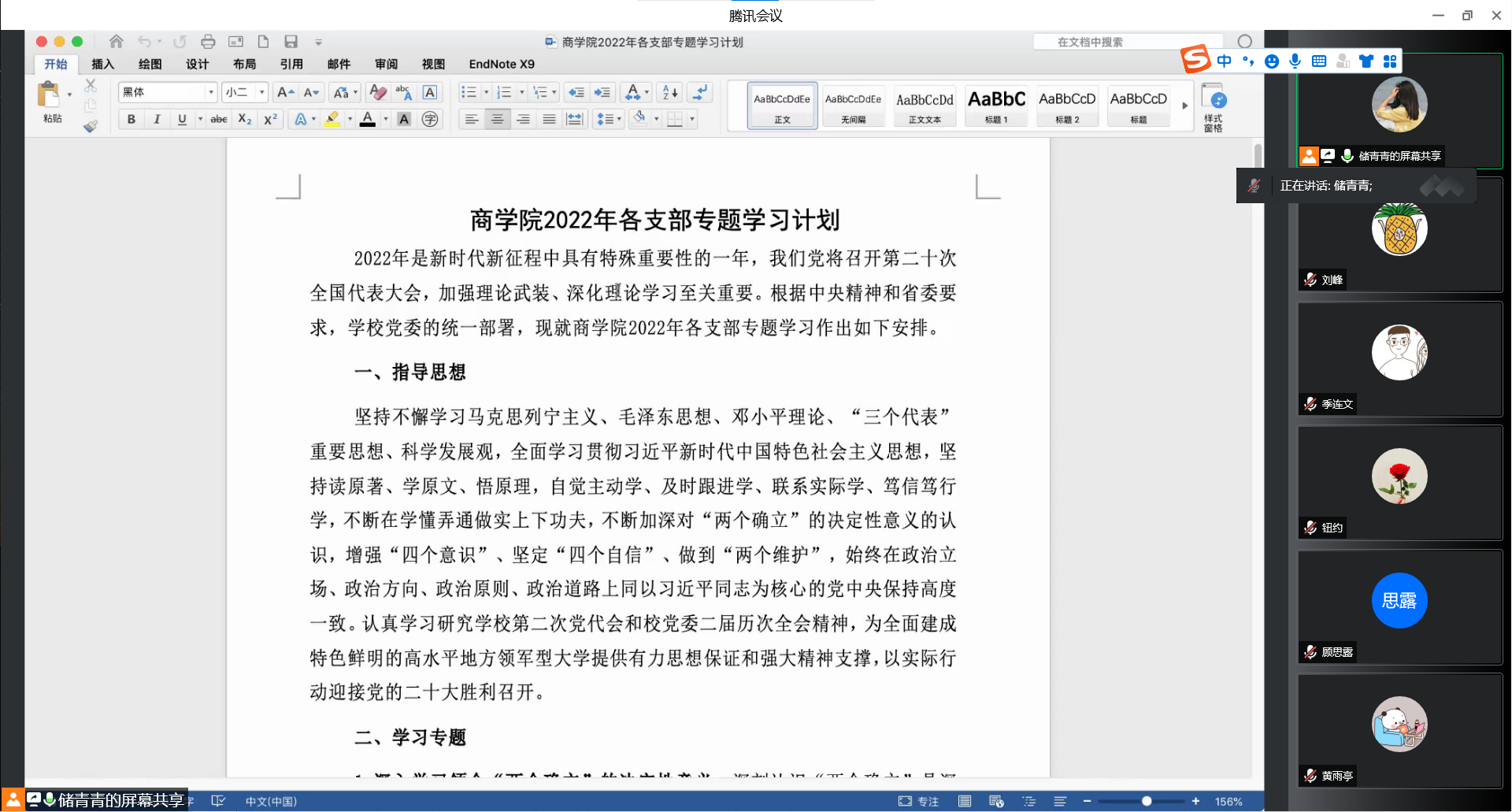Click the show paragraph marks icon

700,92
